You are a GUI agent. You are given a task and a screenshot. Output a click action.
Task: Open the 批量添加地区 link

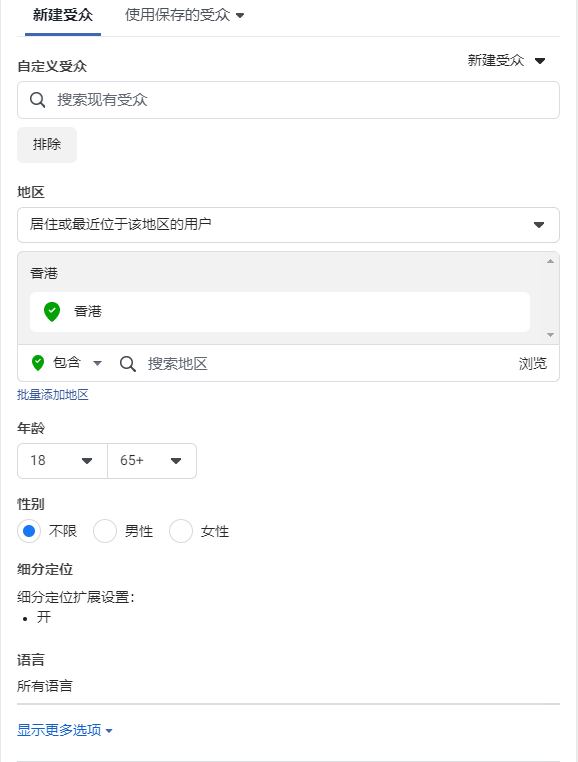(53, 395)
